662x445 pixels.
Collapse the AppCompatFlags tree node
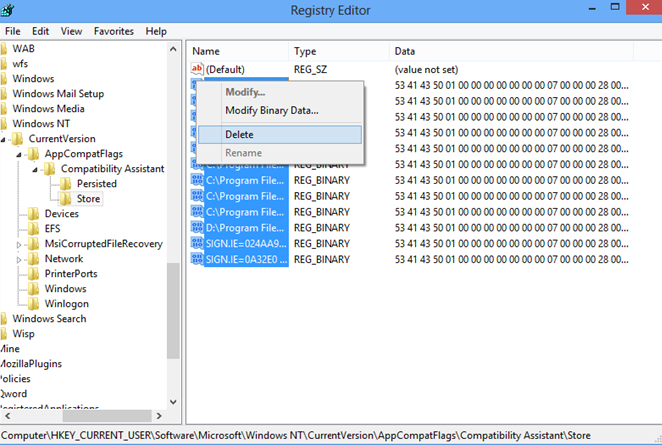click(19, 154)
